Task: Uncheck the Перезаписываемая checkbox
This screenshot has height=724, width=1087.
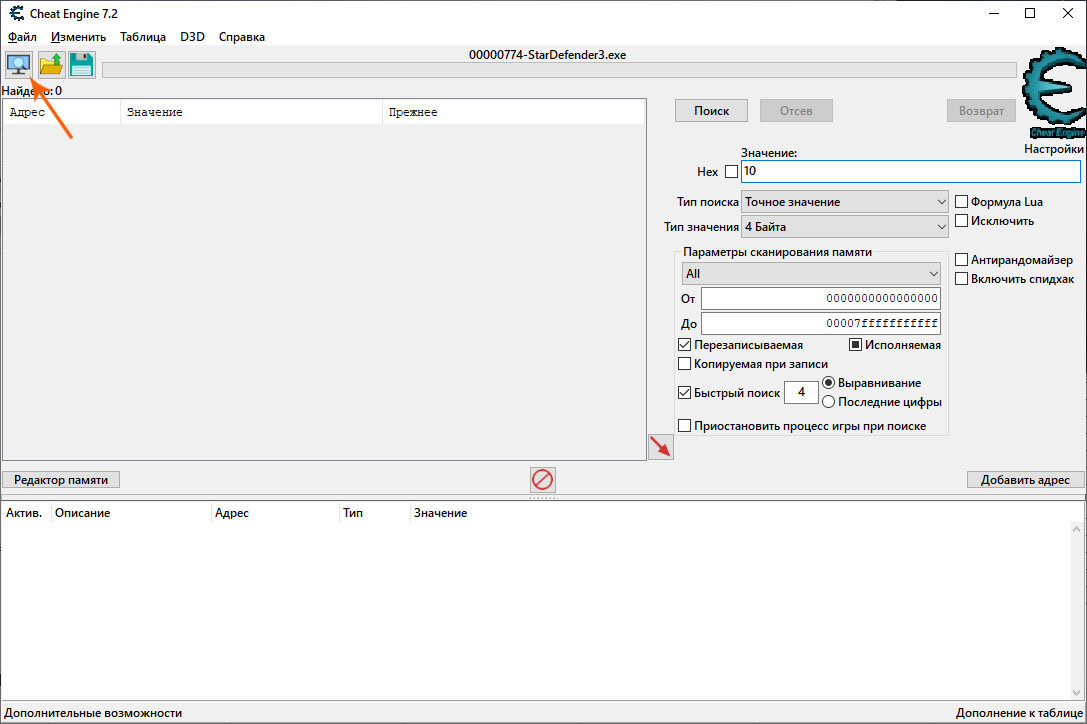Action: pos(684,345)
